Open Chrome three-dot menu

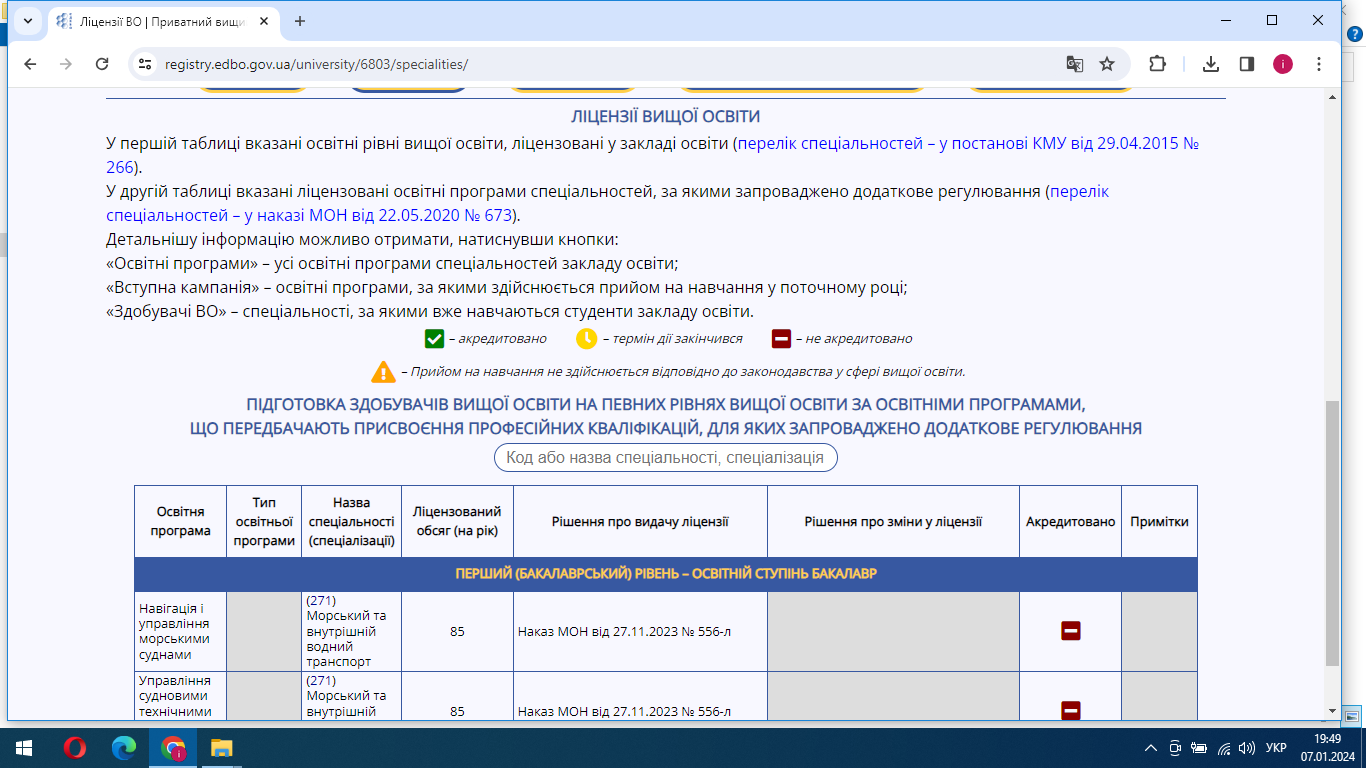(x=1319, y=64)
